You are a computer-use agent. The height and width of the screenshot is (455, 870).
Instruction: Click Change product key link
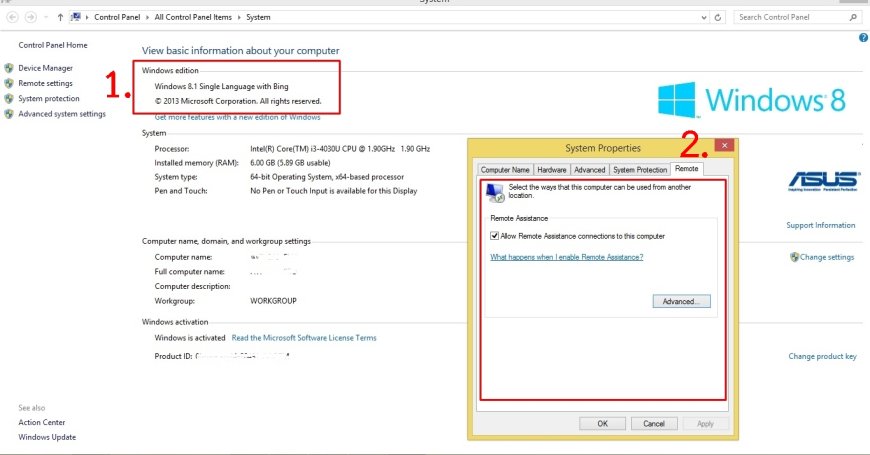(822, 356)
